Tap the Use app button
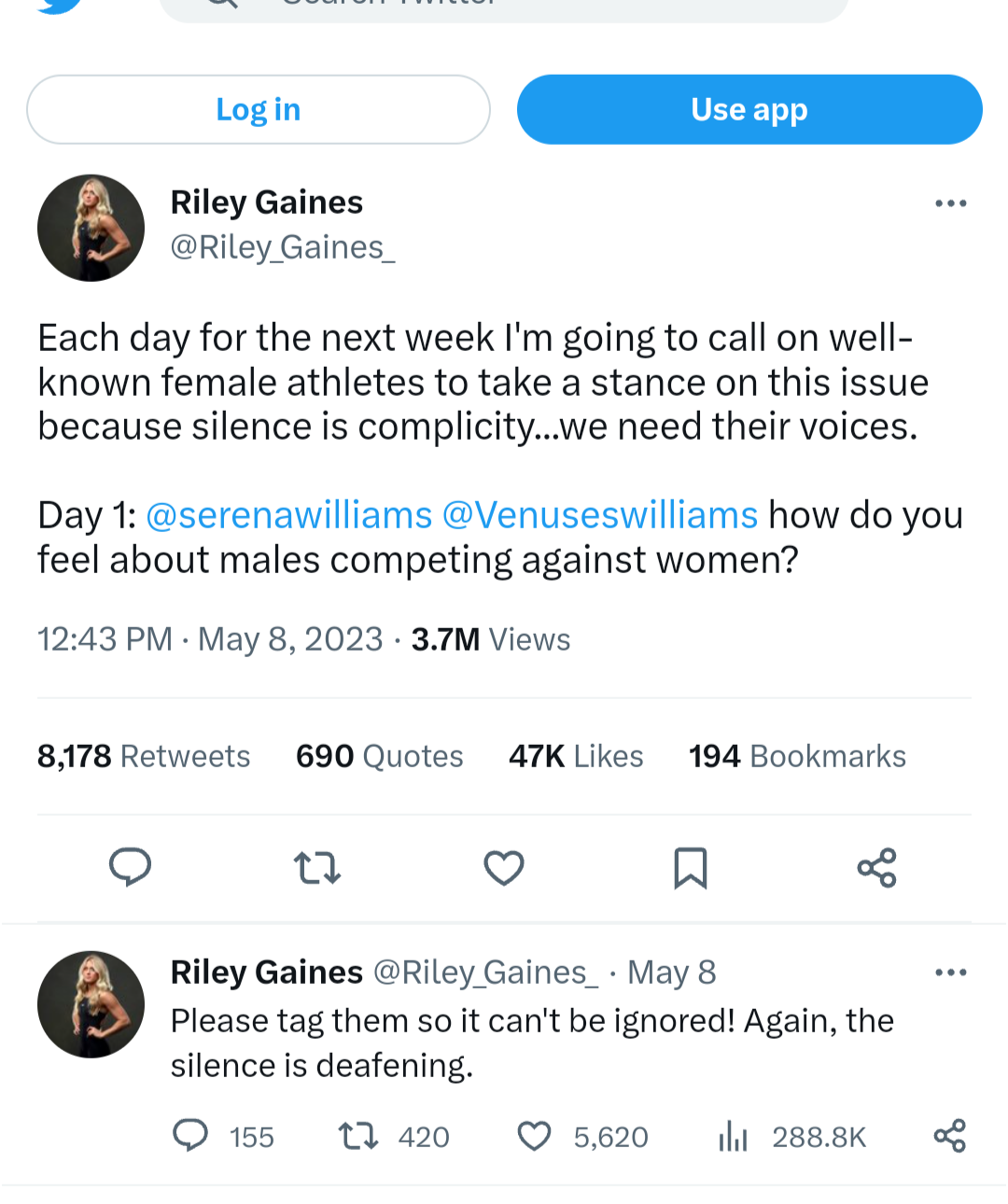 pos(749,110)
